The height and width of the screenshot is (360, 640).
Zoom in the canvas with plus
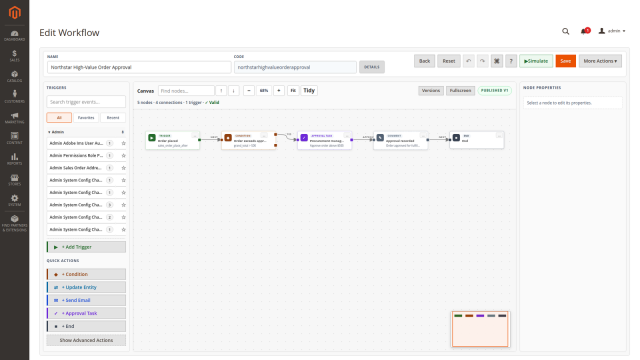tap(279, 91)
